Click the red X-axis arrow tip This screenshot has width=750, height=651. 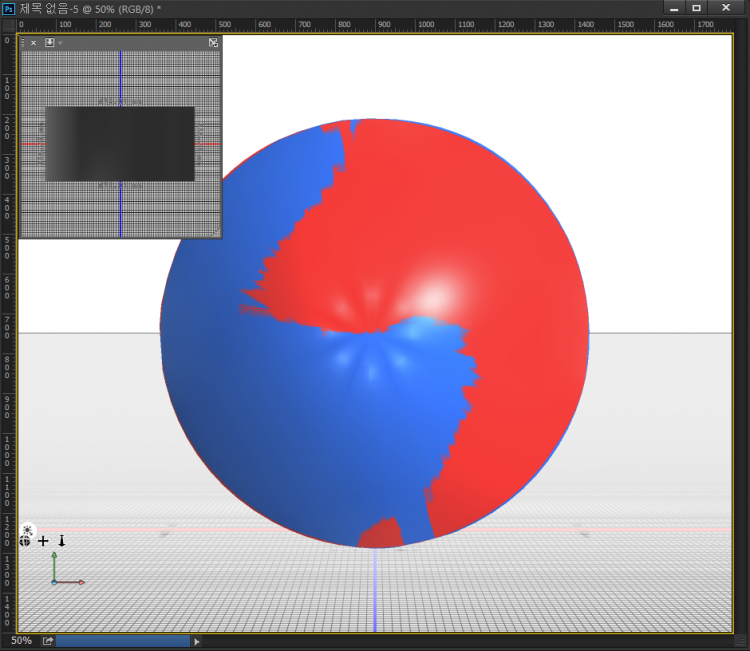point(82,582)
